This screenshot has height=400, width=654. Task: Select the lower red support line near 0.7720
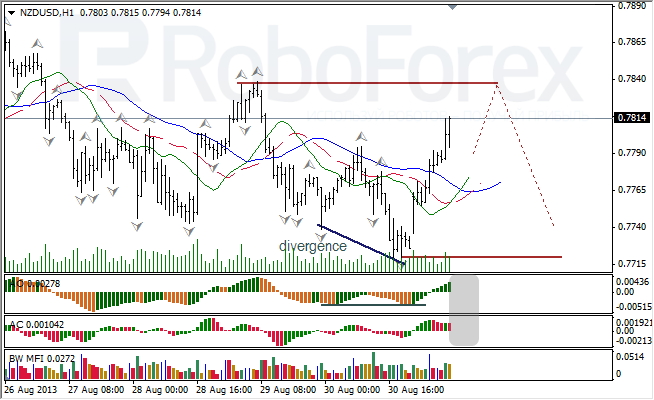tap(481, 257)
